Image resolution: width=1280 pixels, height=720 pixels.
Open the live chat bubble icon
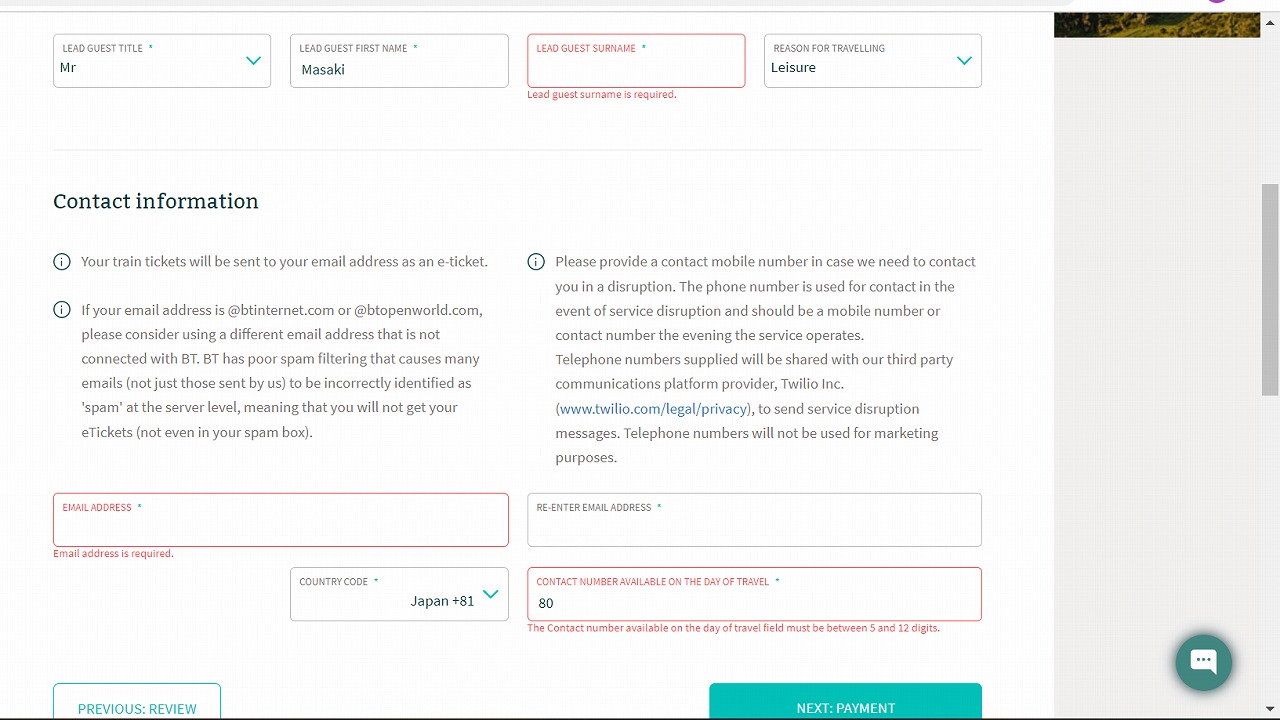(1203, 661)
